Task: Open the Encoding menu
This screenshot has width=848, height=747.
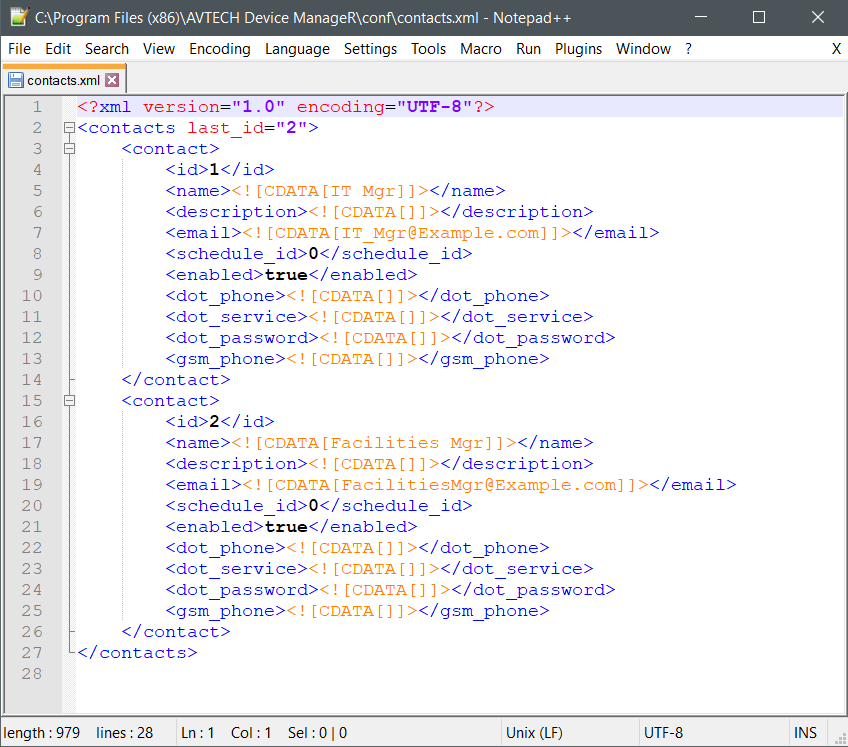Action: [219, 49]
